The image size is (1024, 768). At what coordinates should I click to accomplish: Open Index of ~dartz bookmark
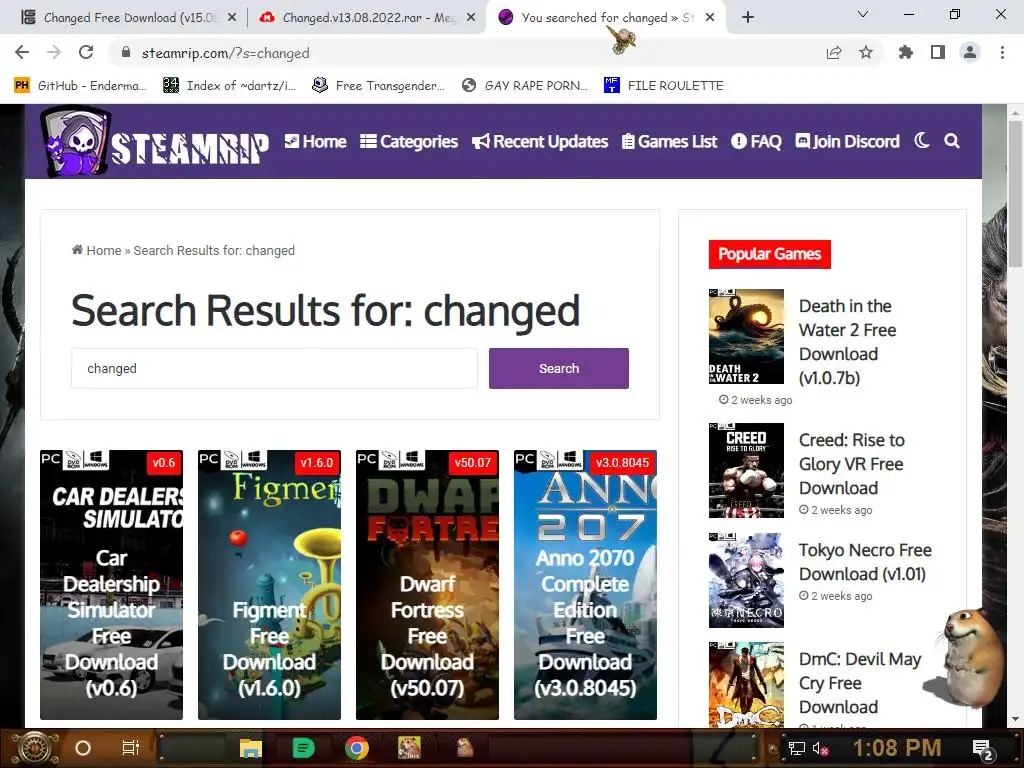(229, 86)
